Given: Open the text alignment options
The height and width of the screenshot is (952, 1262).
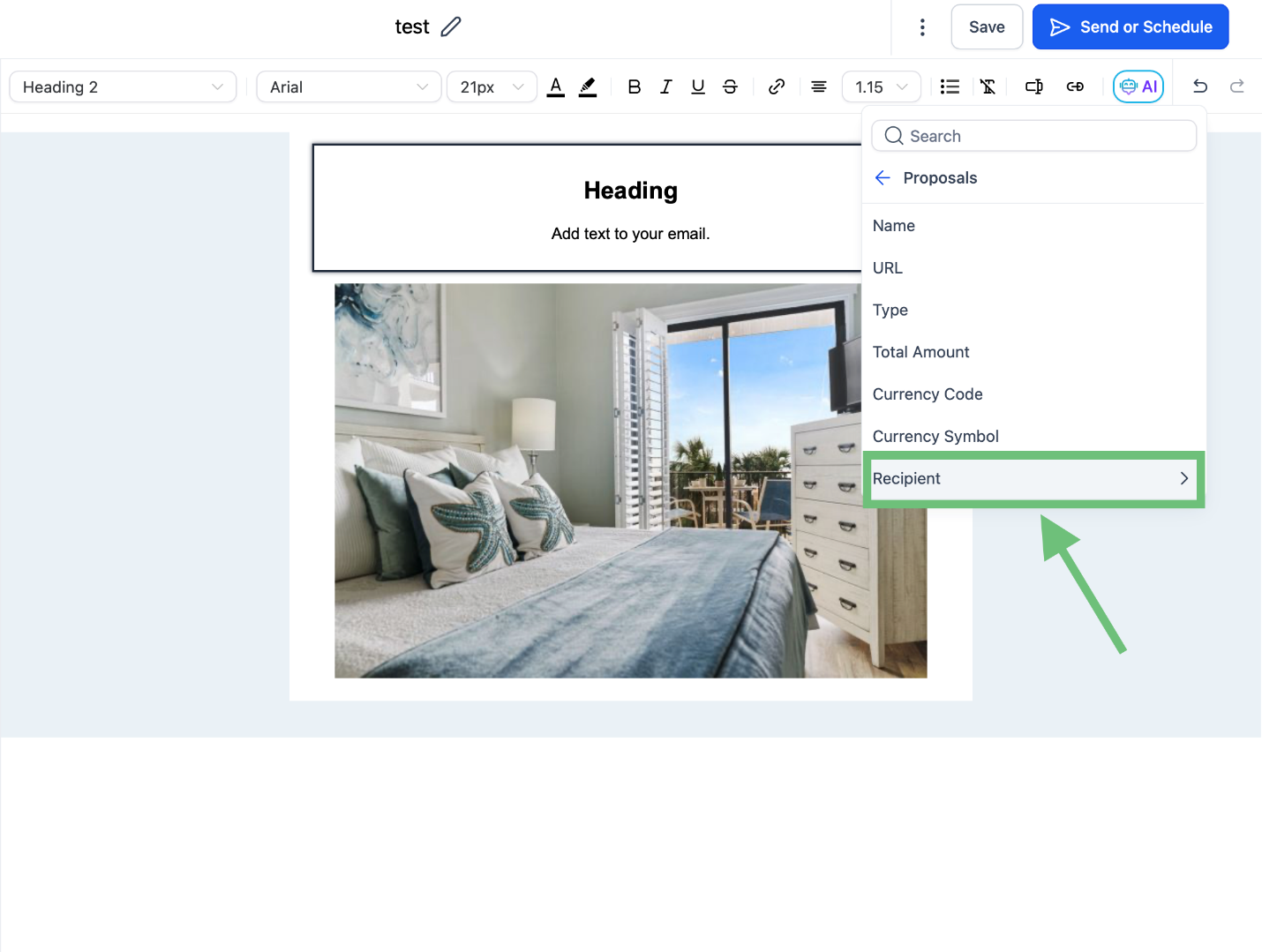Looking at the screenshot, I should pyautogui.click(x=819, y=86).
